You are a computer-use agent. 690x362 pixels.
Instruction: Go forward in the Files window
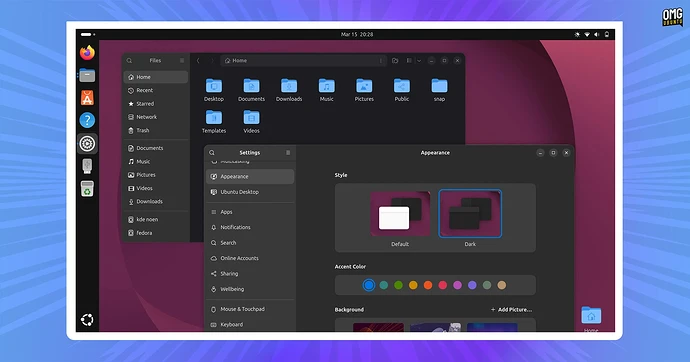(212, 61)
